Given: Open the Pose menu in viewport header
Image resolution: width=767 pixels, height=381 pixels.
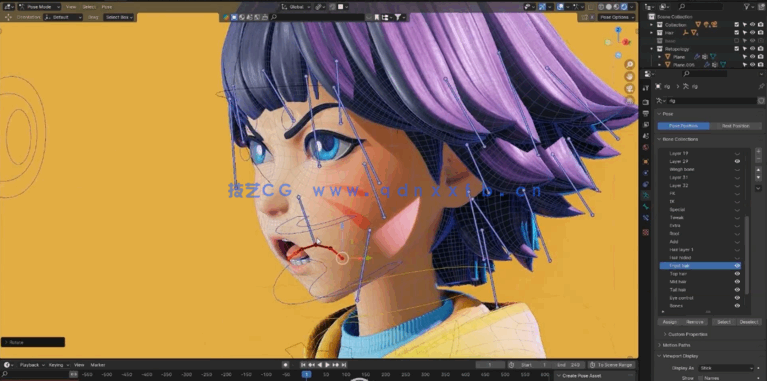Looking at the screenshot, I should click(107, 7).
